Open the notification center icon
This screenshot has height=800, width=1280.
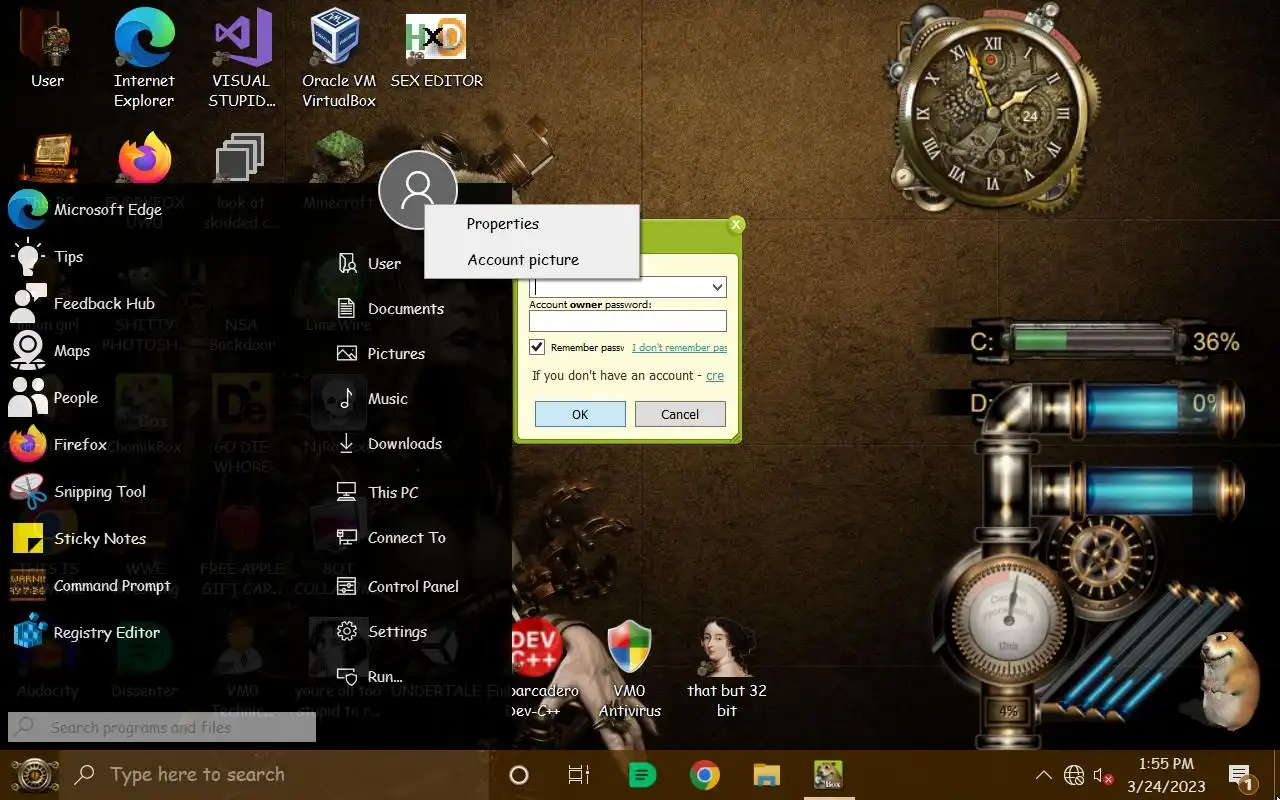coord(1241,777)
